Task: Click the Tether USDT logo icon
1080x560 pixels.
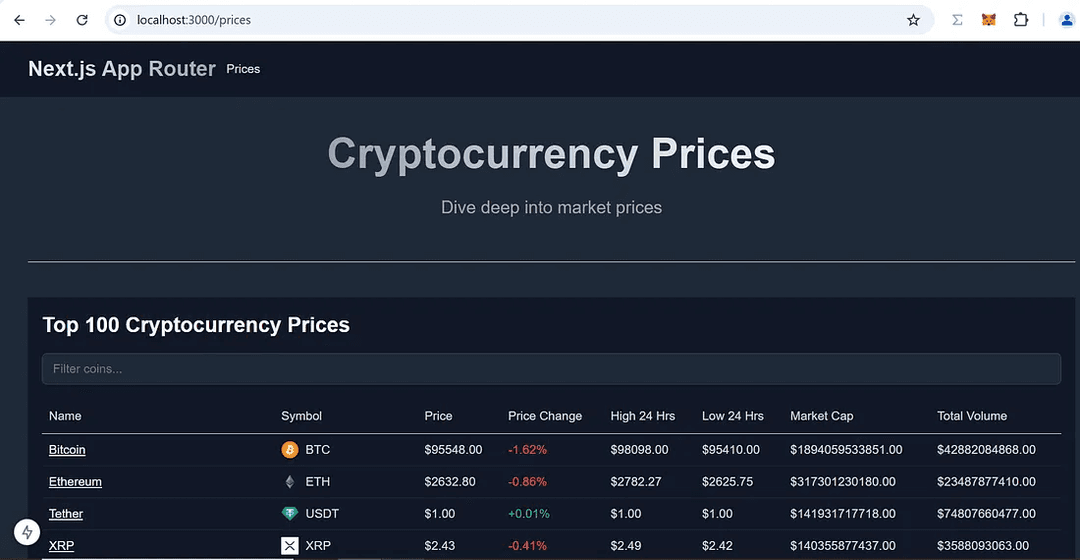Action: pos(290,514)
